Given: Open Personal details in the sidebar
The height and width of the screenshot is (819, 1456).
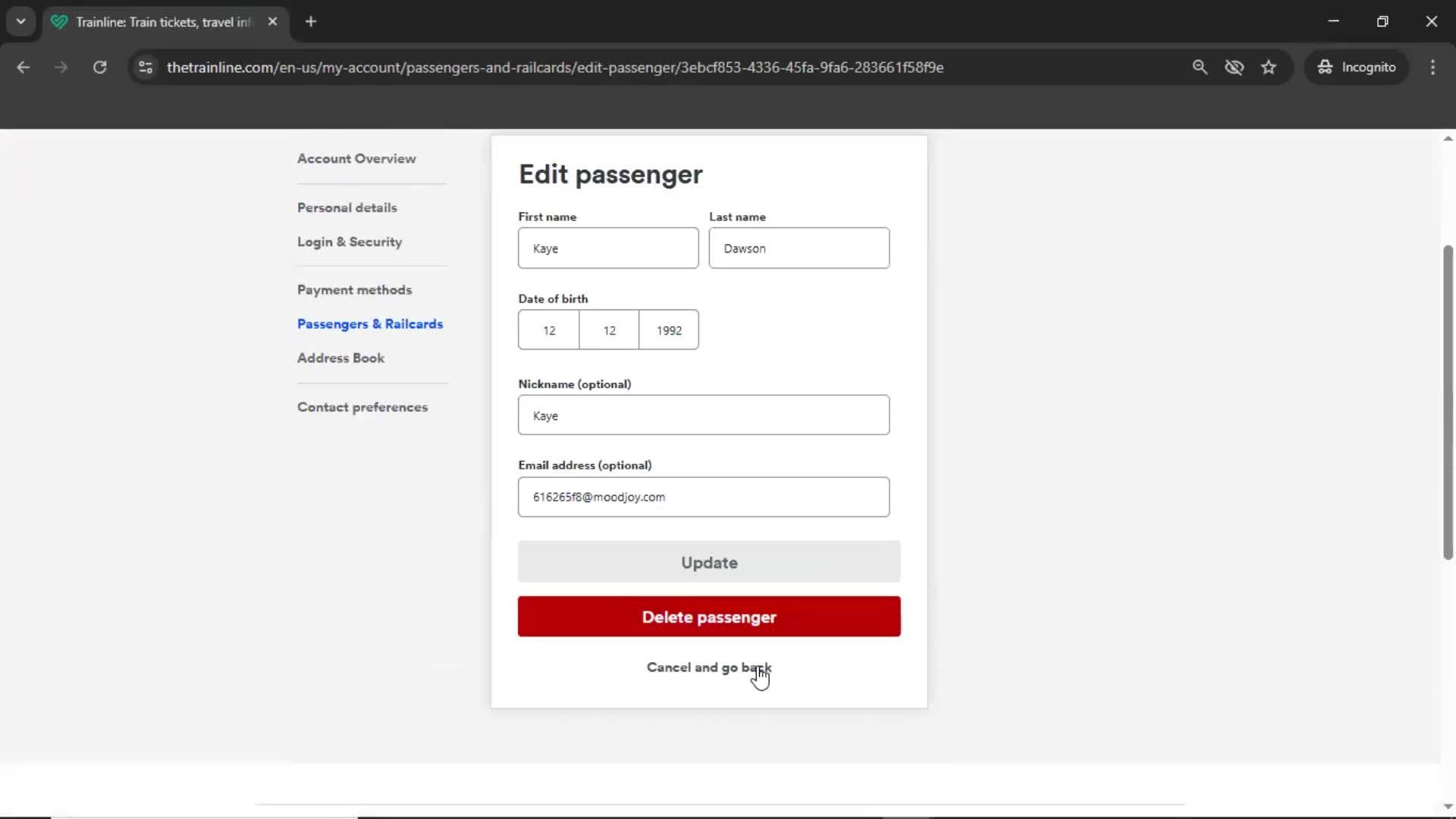Looking at the screenshot, I should (x=347, y=207).
